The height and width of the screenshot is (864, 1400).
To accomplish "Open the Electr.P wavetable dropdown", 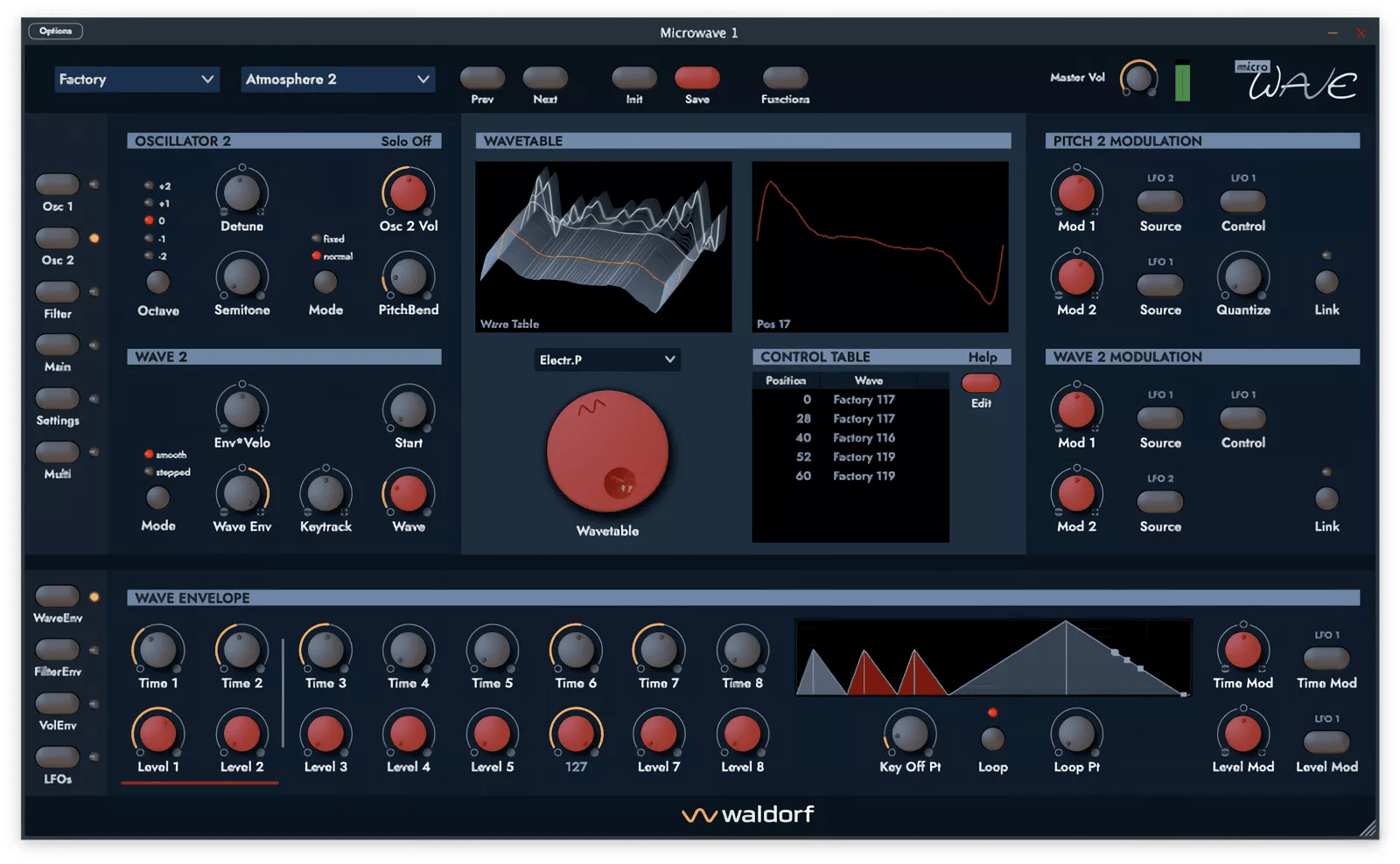I will (607, 359).
